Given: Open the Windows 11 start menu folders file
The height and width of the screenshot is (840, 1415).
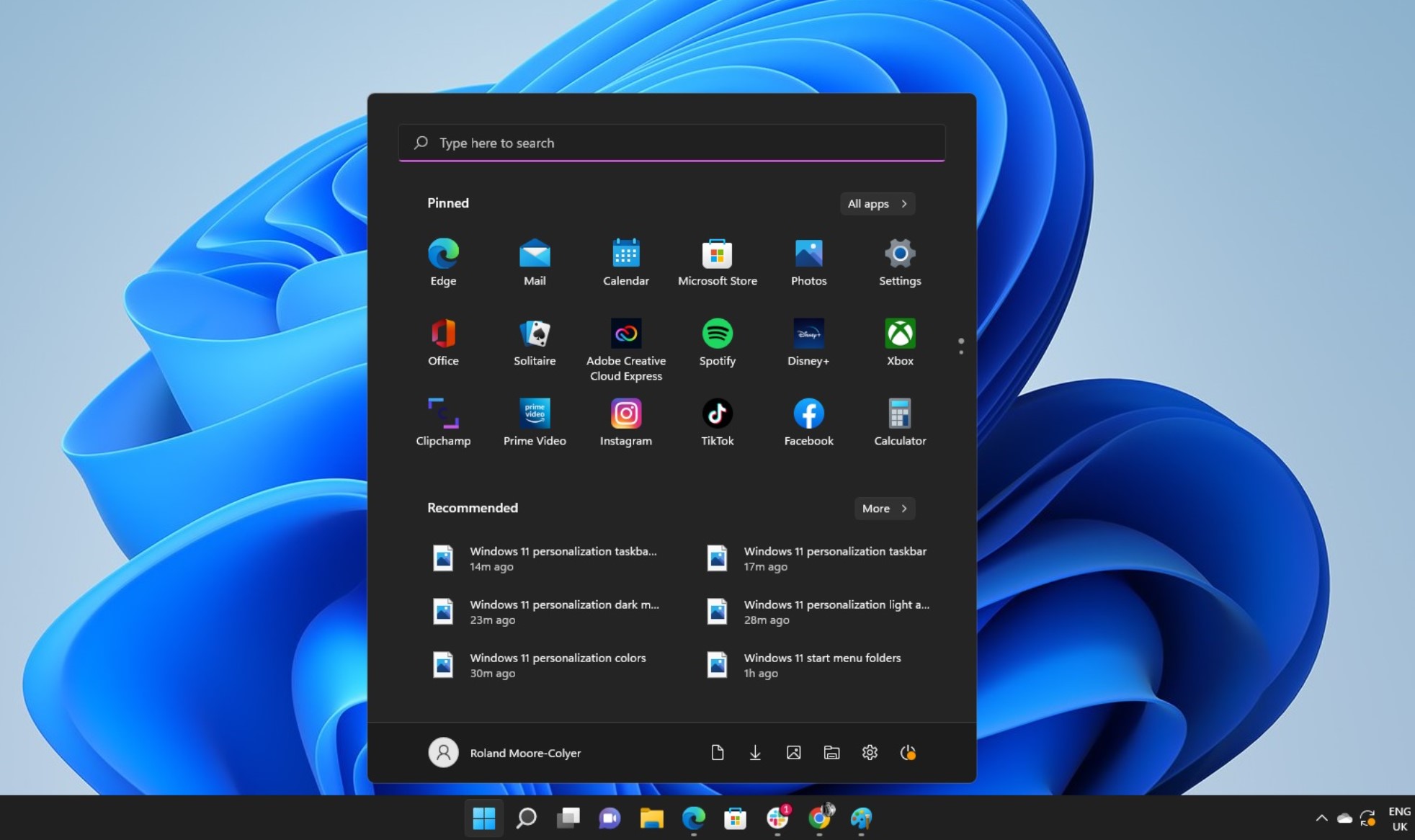Looking at the screenshot, I should (x=821, y=663).
